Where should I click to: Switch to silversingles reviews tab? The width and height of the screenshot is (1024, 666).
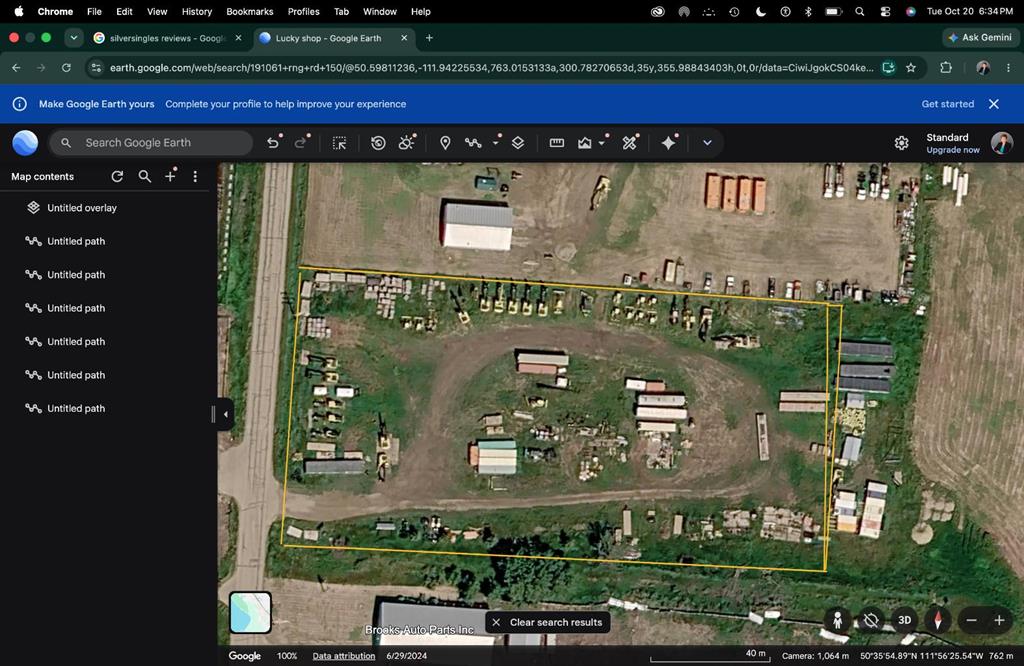coord(168,38)
